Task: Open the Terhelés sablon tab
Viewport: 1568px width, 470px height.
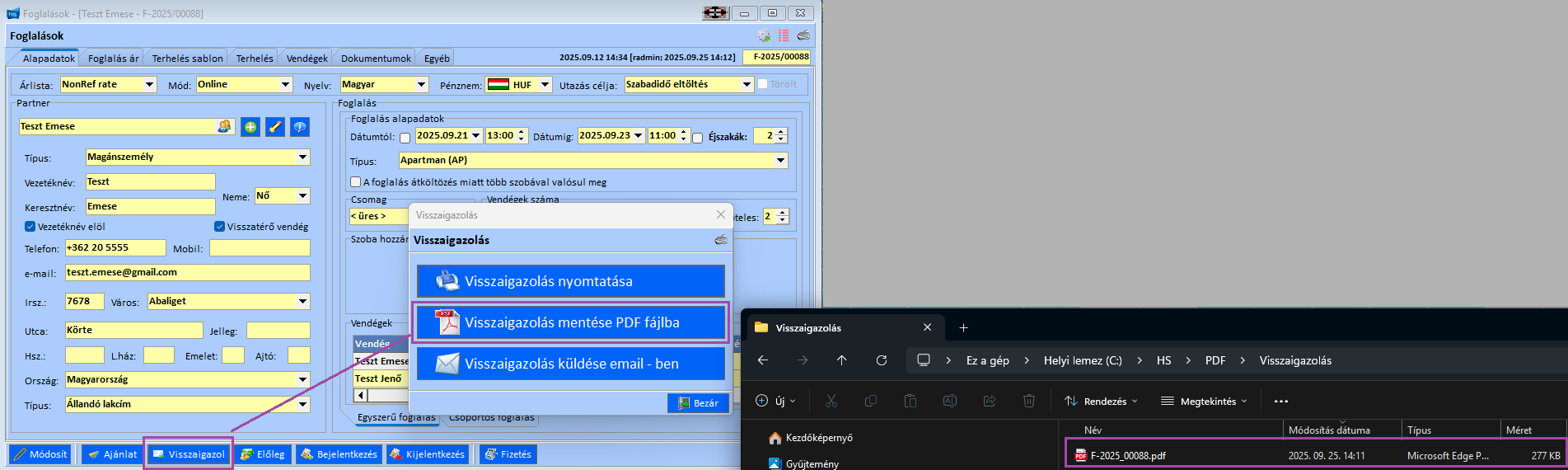Action: pos(187,59)
